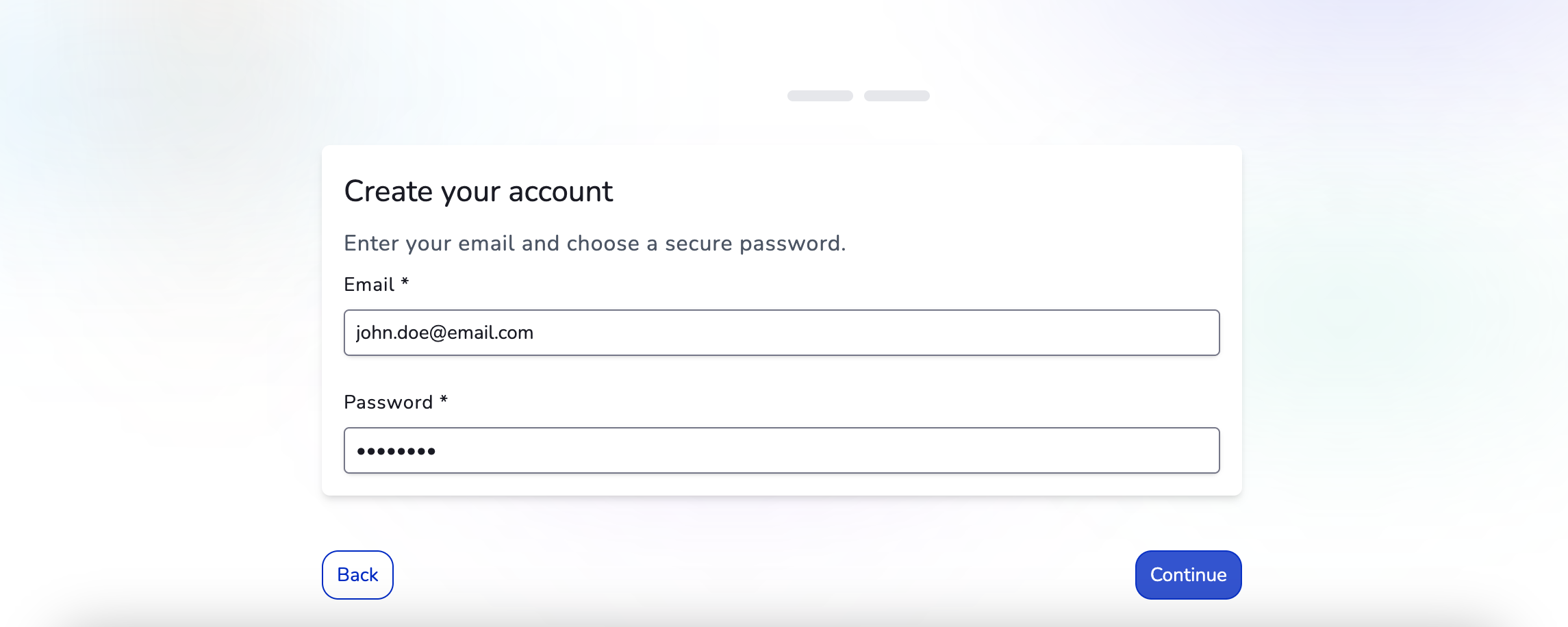Click the asterisk next to Email

click(405, 283)
